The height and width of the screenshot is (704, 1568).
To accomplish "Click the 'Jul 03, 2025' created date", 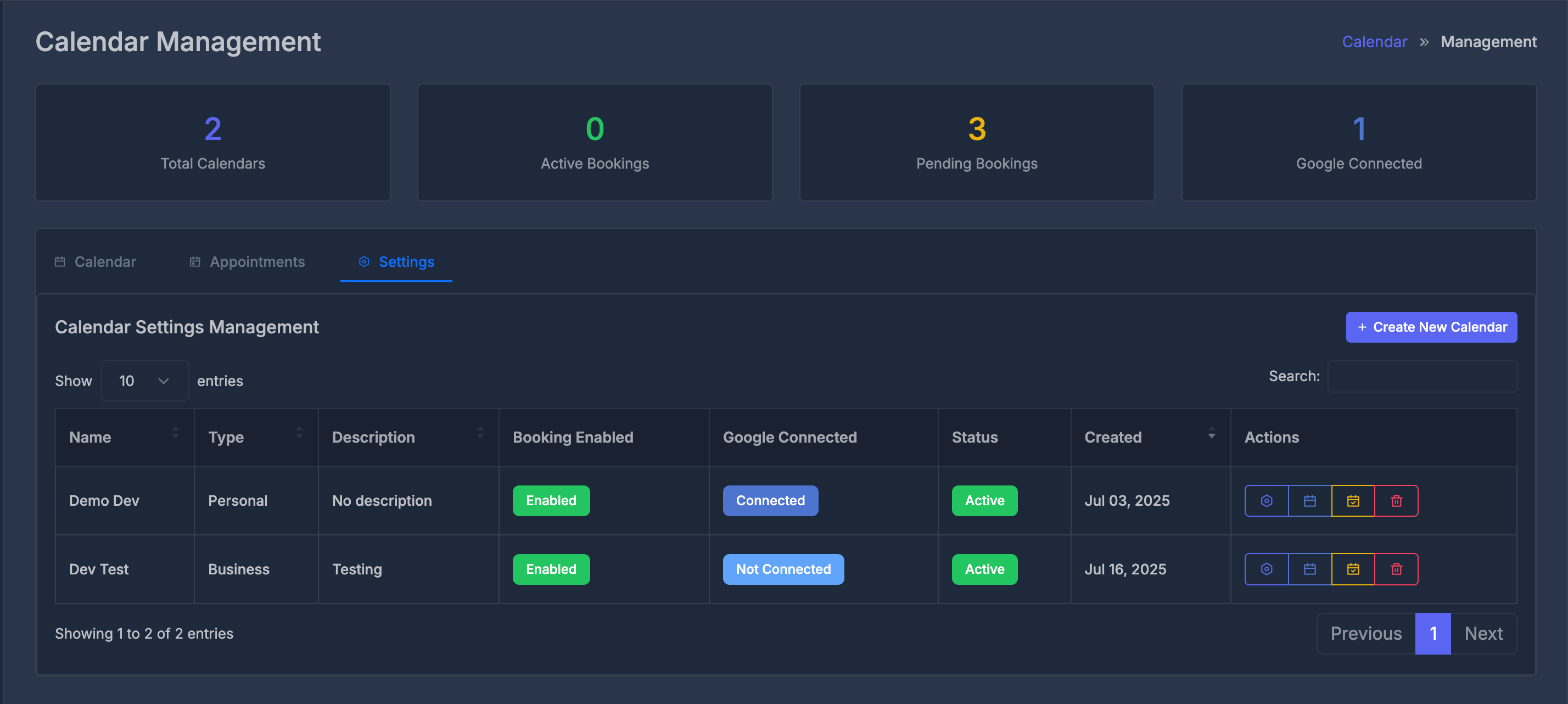I will tap(1127, 501).
